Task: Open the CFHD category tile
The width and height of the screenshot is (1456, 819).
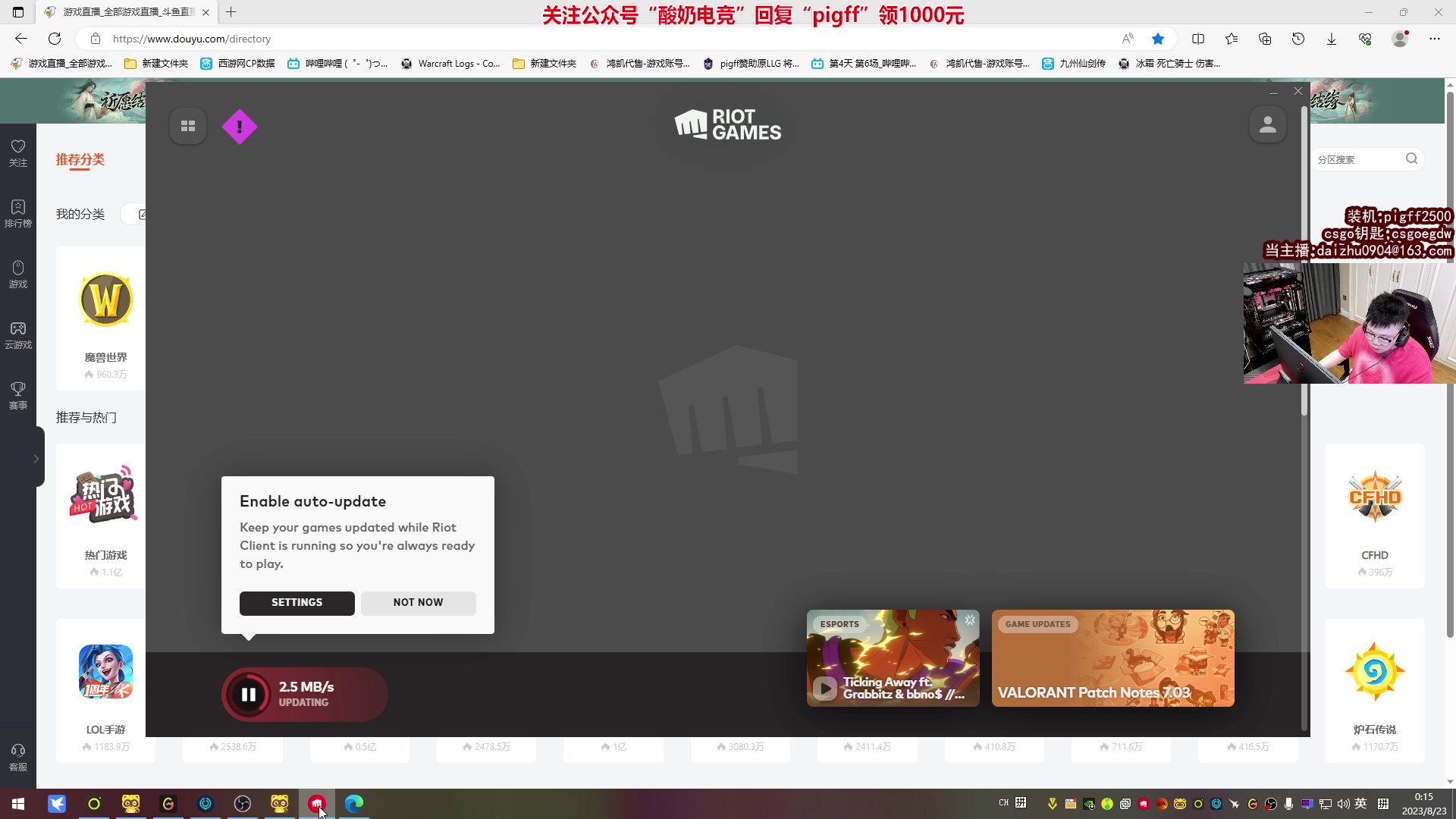Action: click(x=1375, y=516)
